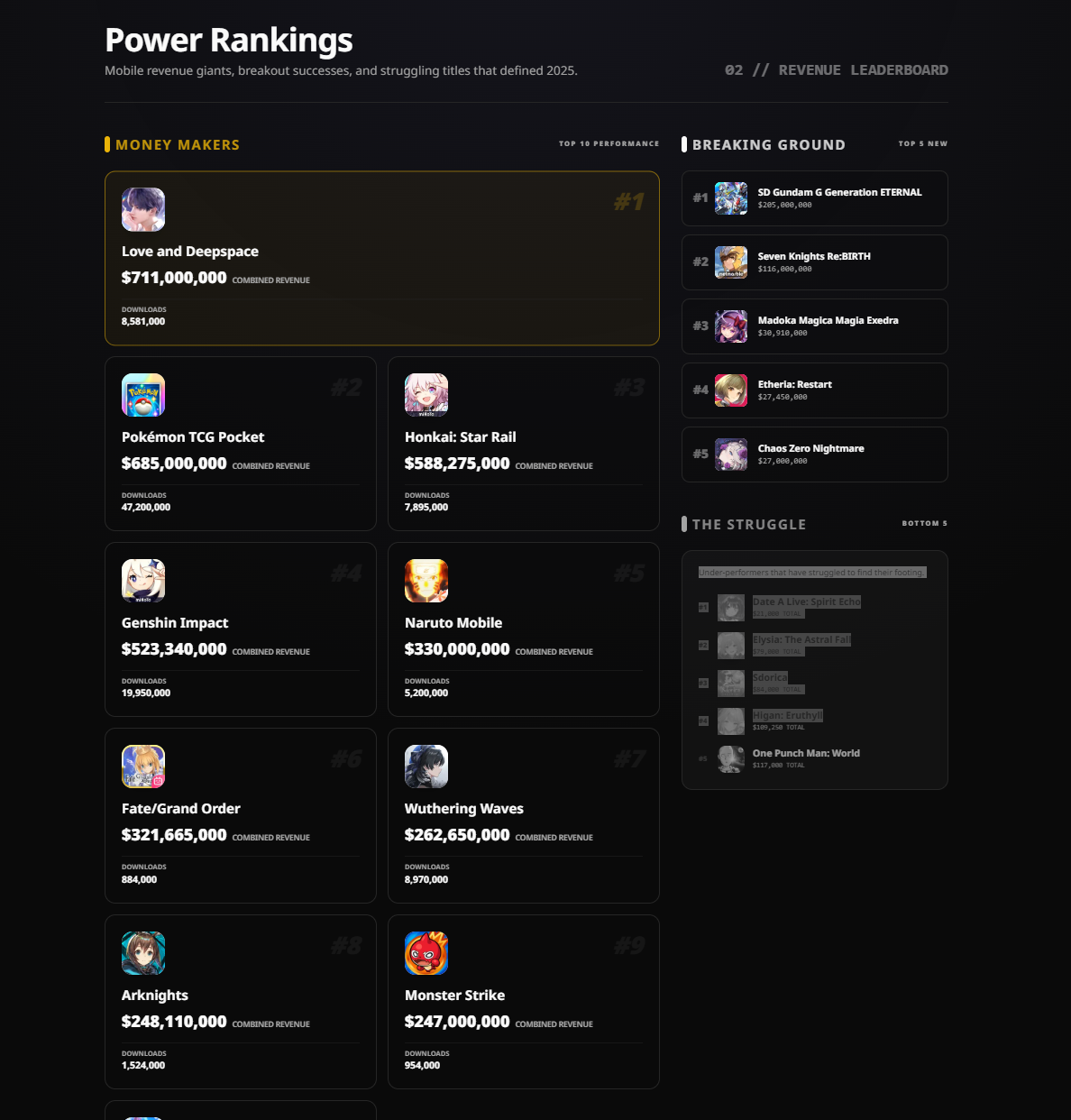Click the Higan: Eruthyll icon

731,721
